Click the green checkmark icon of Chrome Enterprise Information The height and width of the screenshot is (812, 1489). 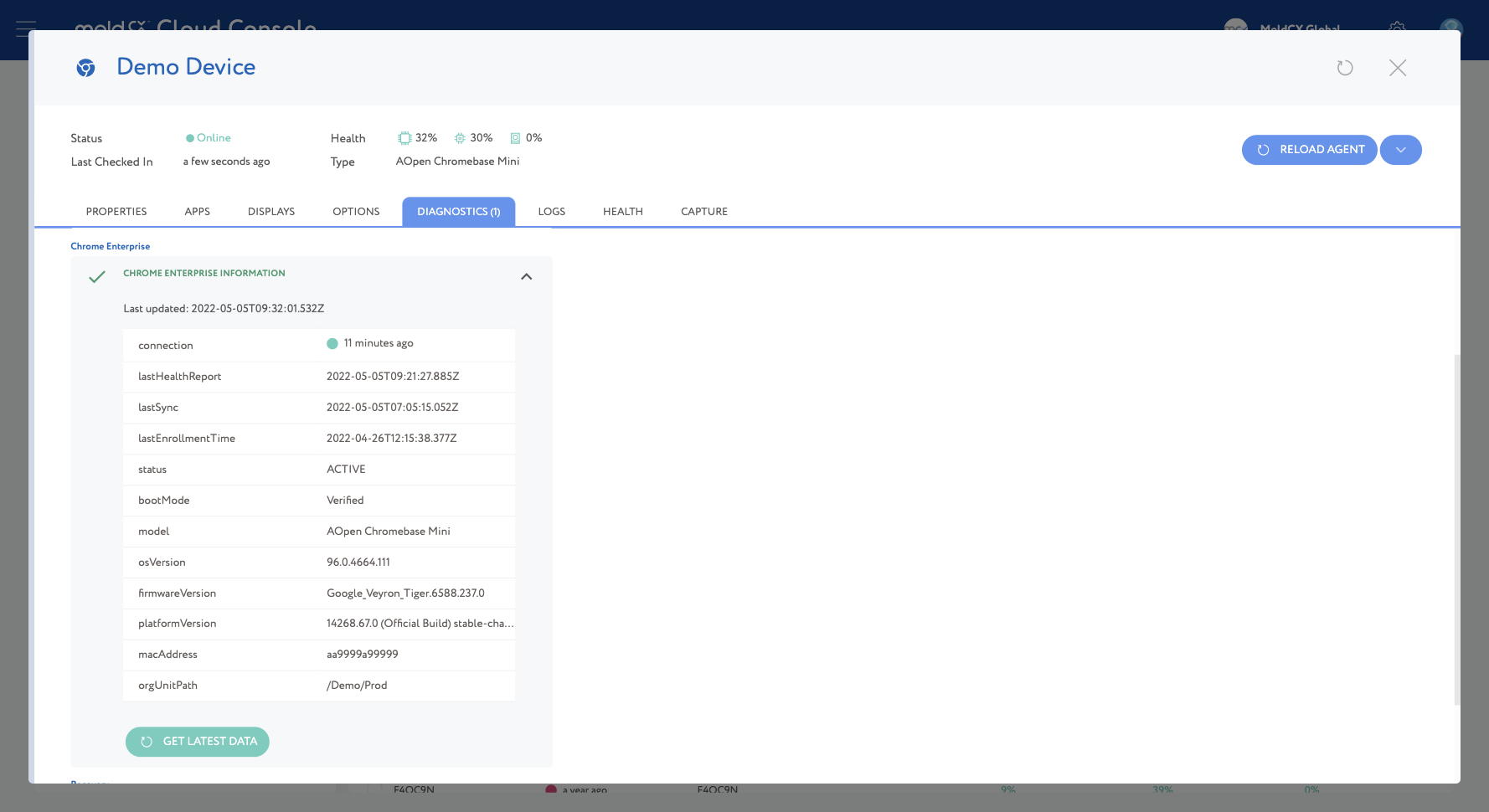coord(97,276)
